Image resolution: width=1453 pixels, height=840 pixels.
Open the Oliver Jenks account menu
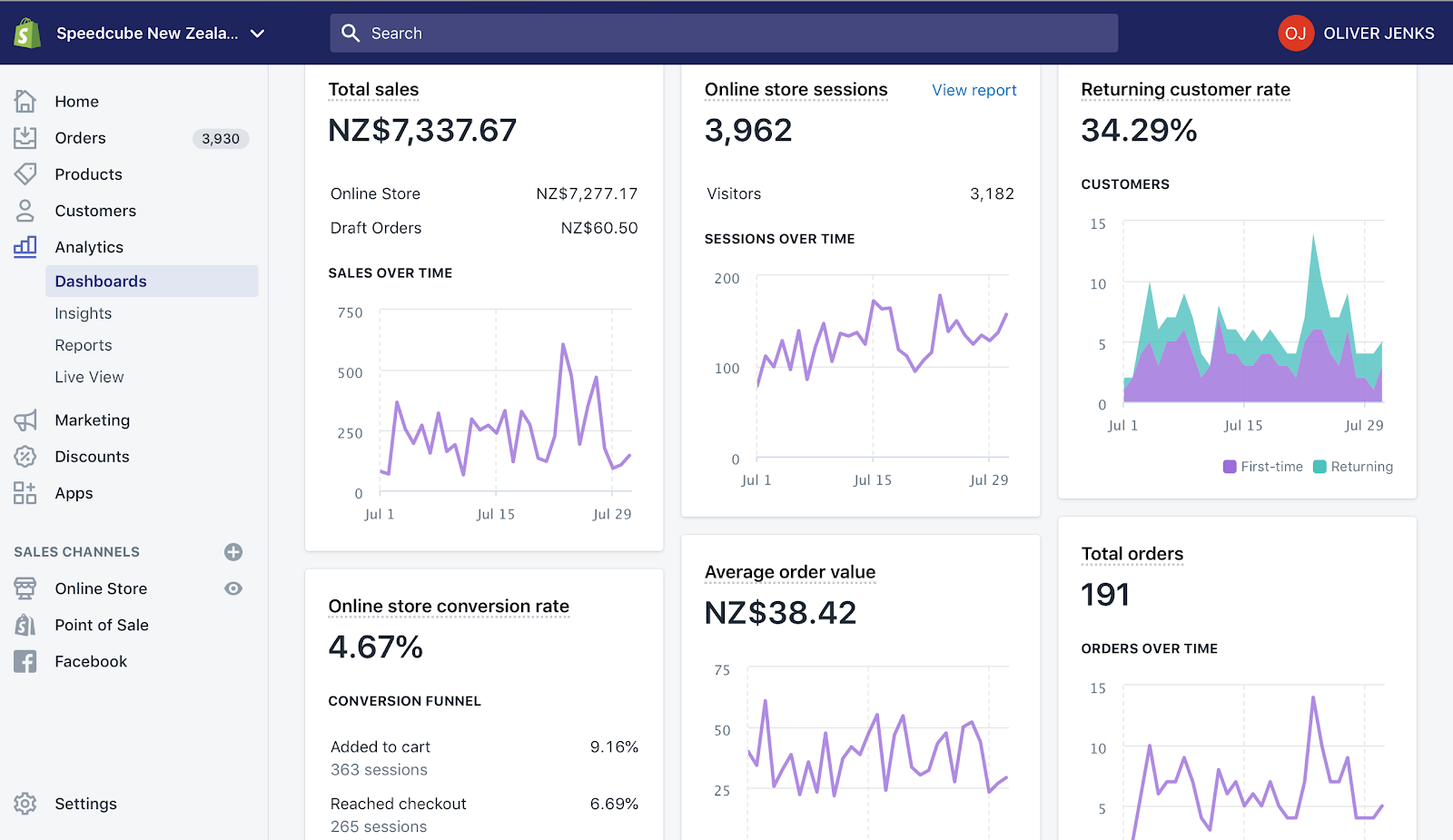click(1379, 34)
